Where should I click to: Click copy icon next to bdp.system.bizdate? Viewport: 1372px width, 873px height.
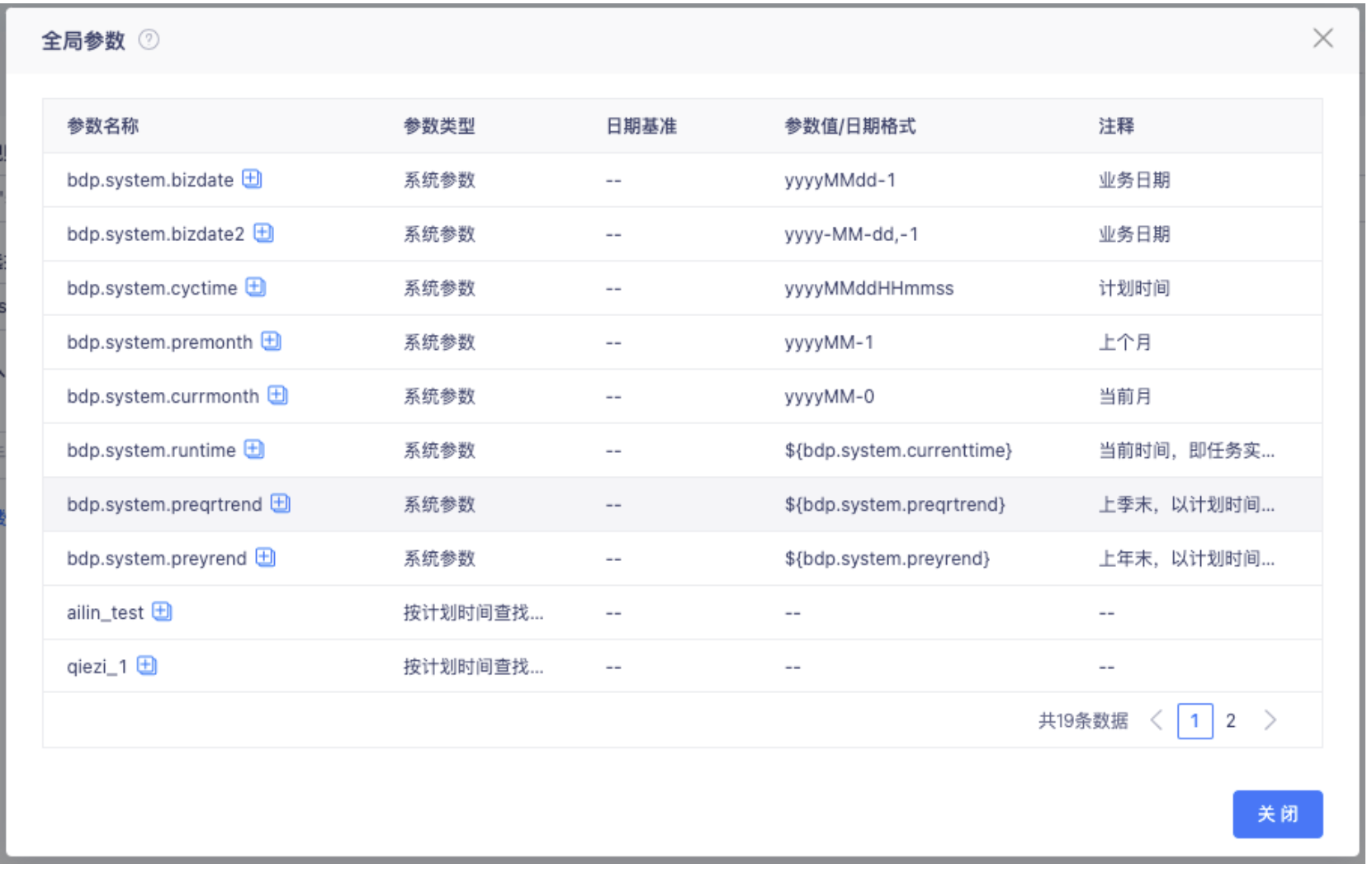tap(252, 179)
